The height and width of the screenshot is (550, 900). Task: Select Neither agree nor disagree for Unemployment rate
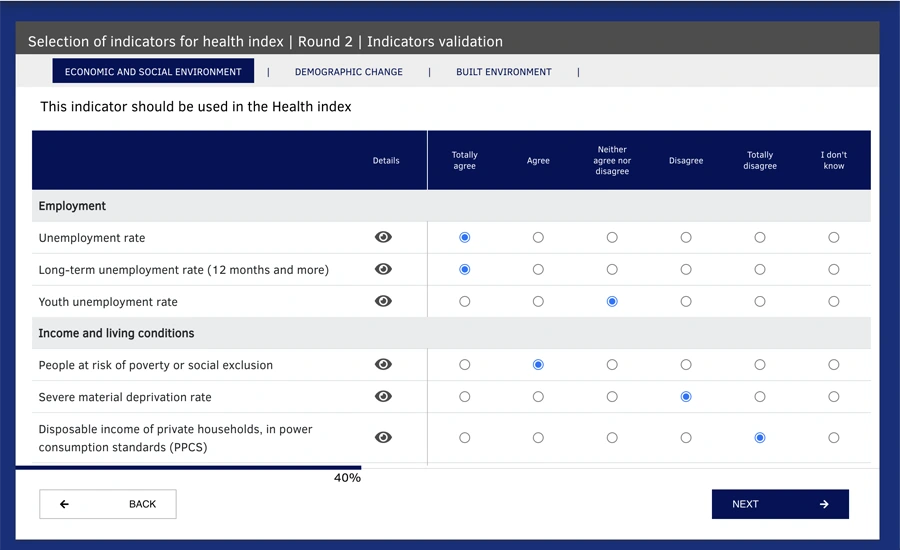click(612, 237)
